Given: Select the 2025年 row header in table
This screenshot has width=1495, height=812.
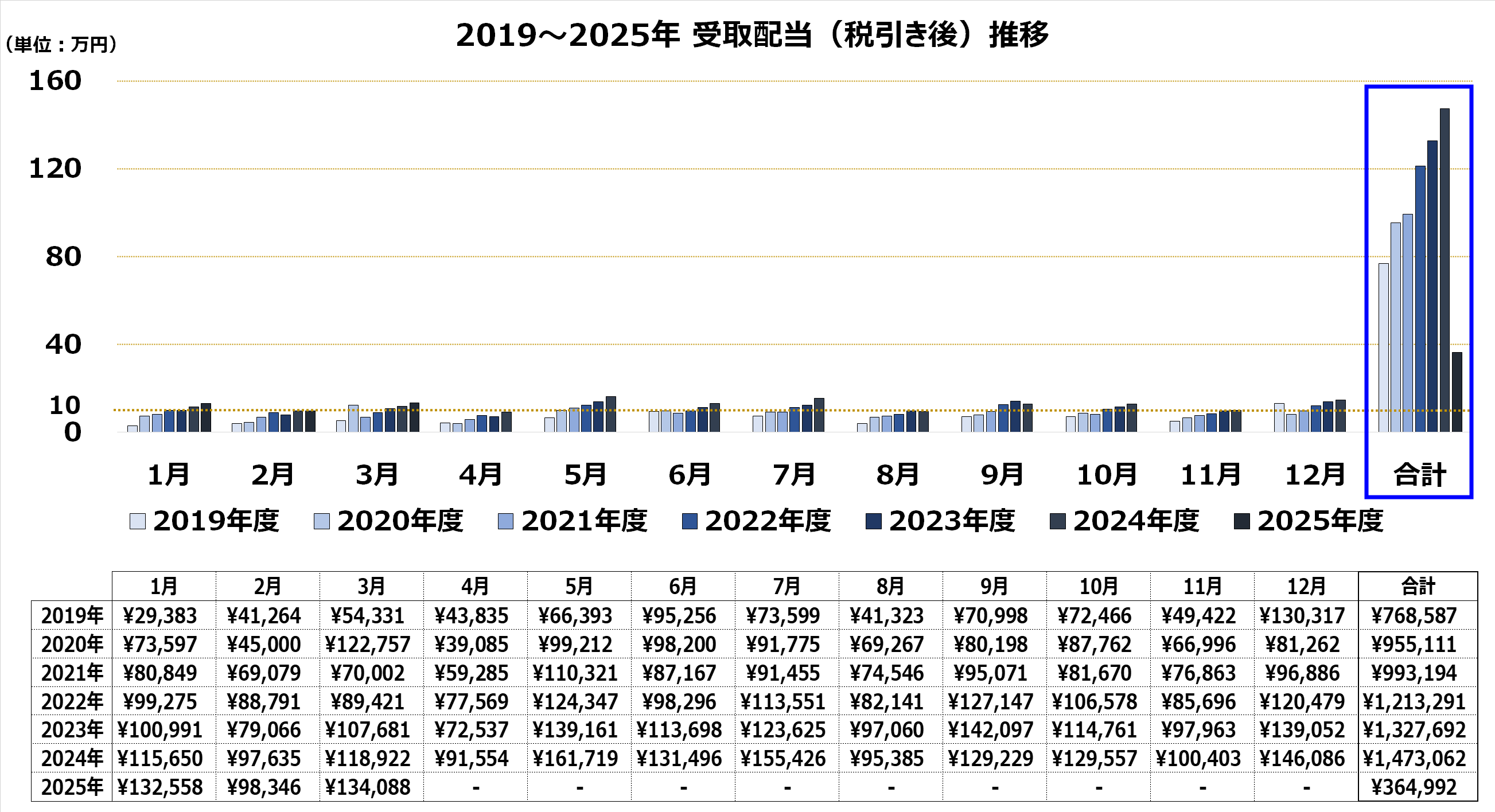Looking at the screenshot, I should click(x=72, y=788).
